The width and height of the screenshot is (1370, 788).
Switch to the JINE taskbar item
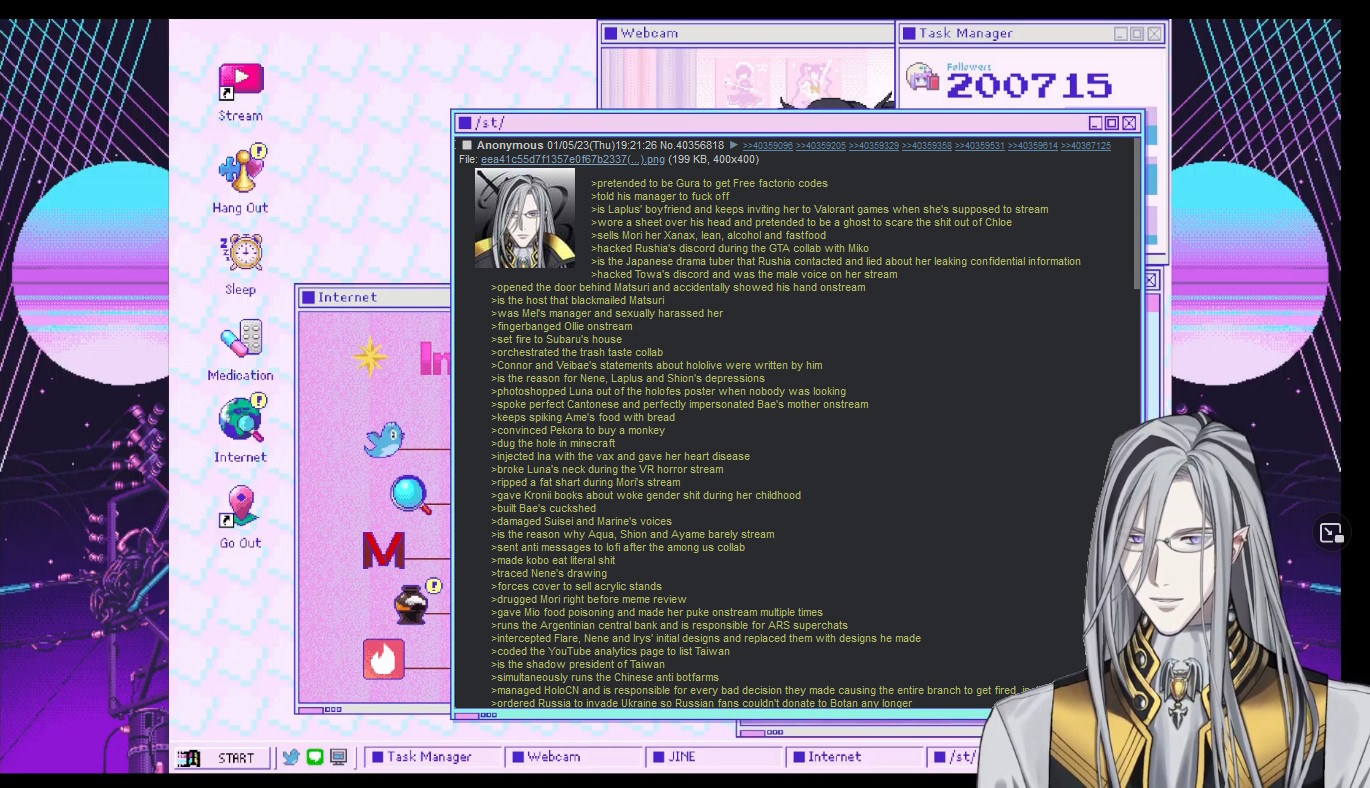click(x=714, y=757)
